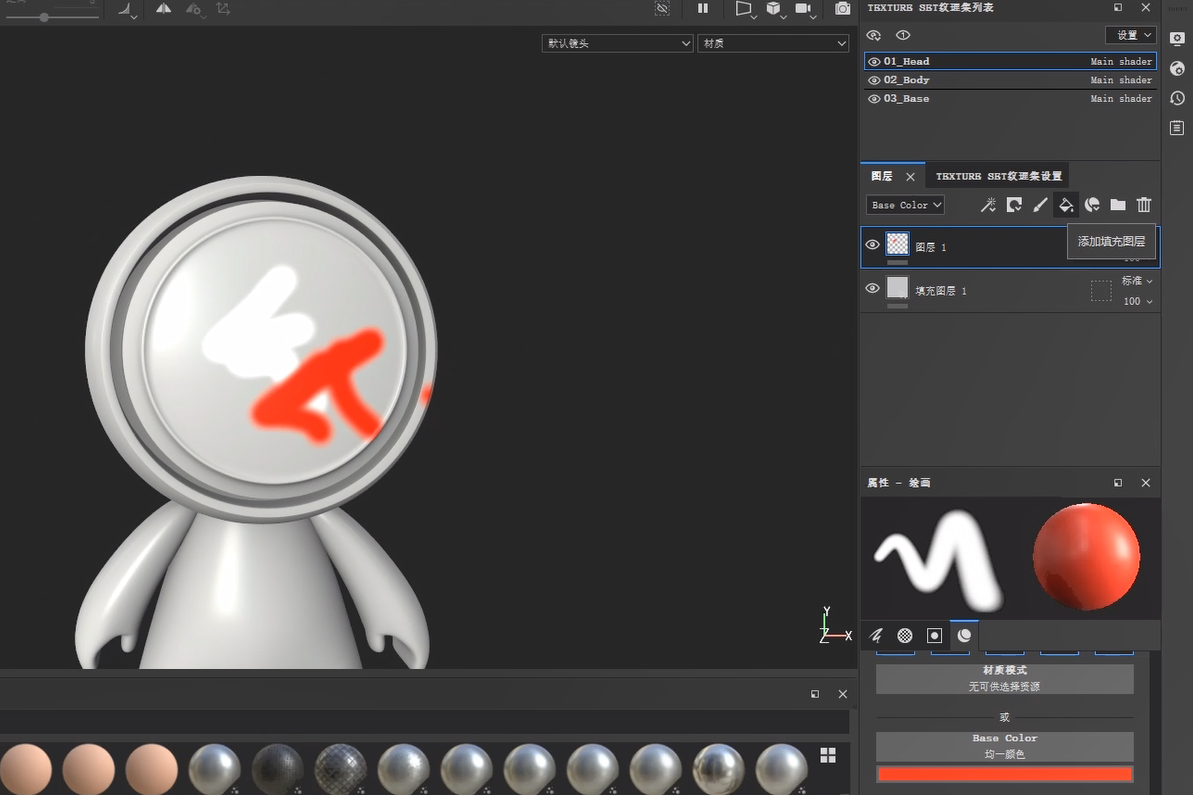Open the history panel clock icon

point(1177,98)
